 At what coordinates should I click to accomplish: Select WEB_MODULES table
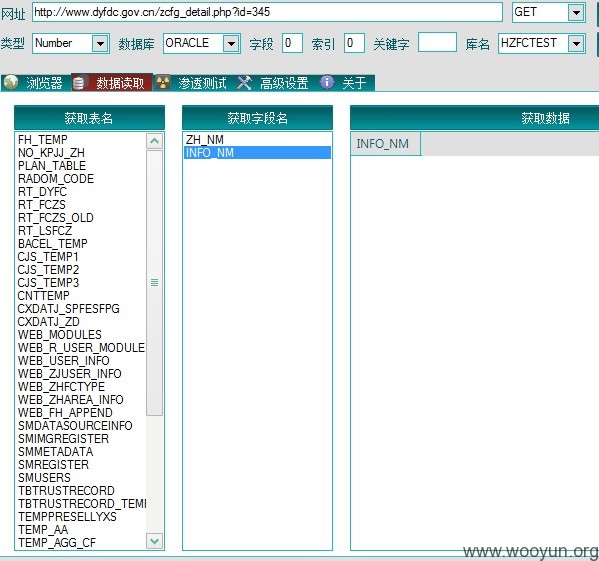[x=60, y=335]
